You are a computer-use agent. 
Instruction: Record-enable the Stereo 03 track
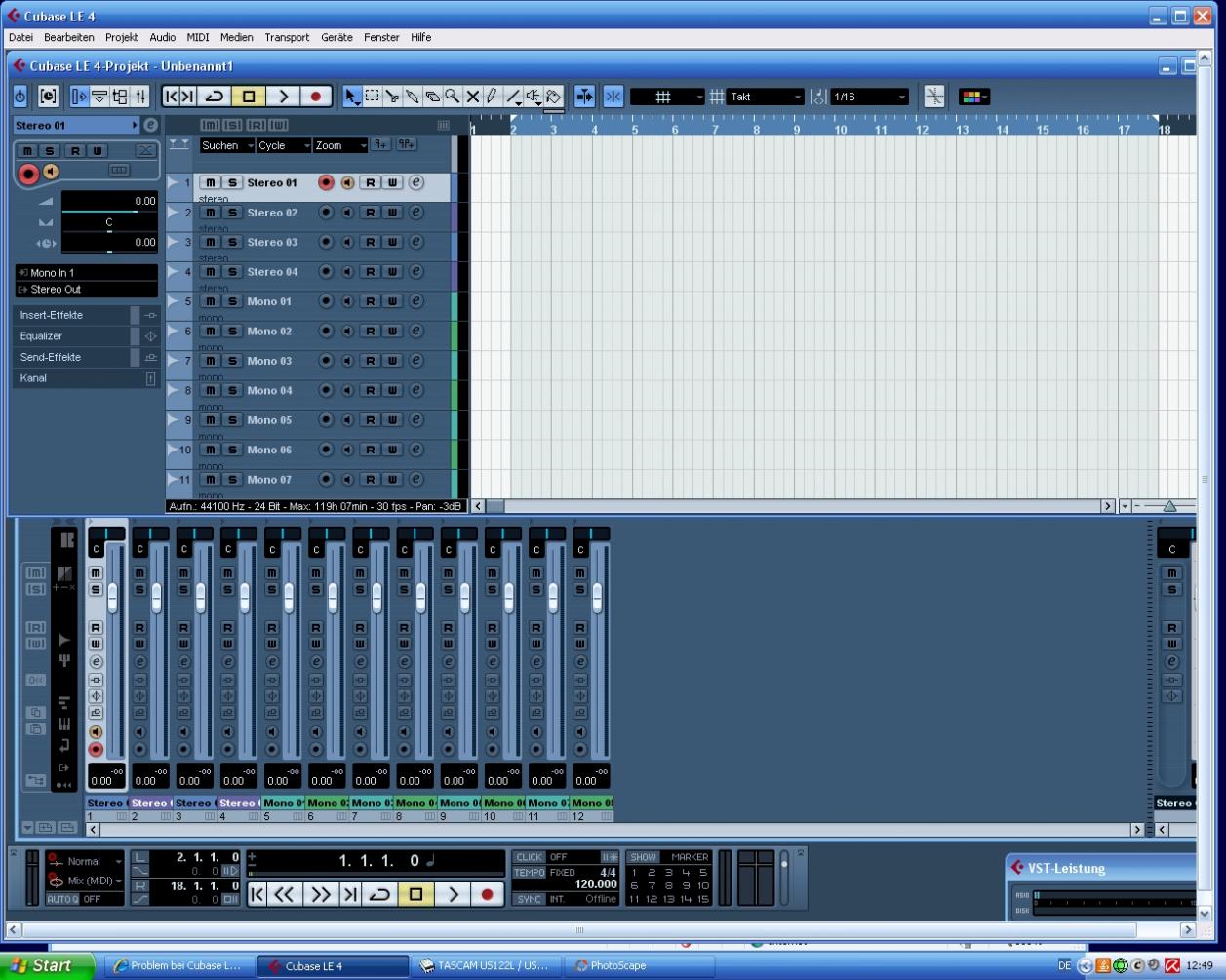(x=326, y=242)
